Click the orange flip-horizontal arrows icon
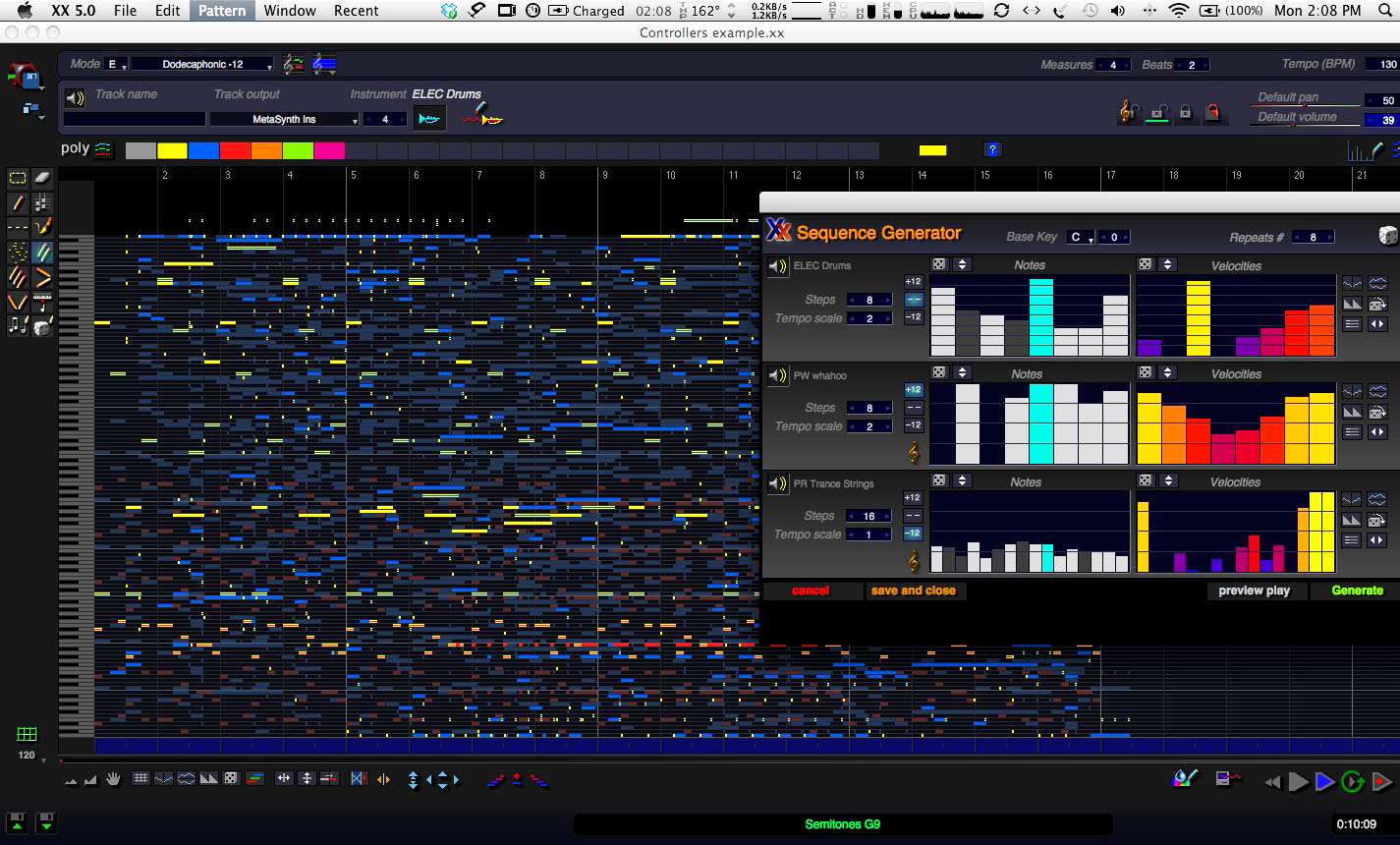The image size is (1400, 845). pos(383,779)
